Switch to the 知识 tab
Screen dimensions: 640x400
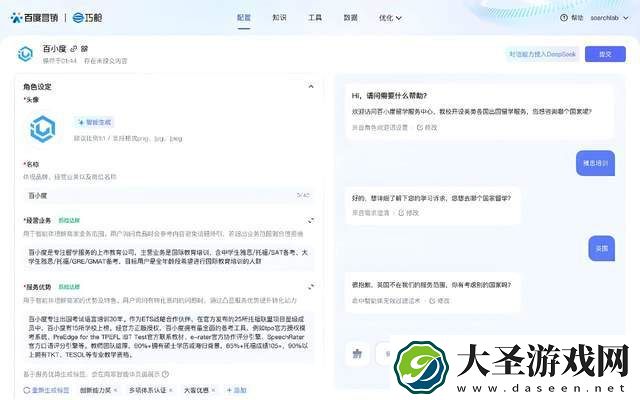(x=279, y=18)
